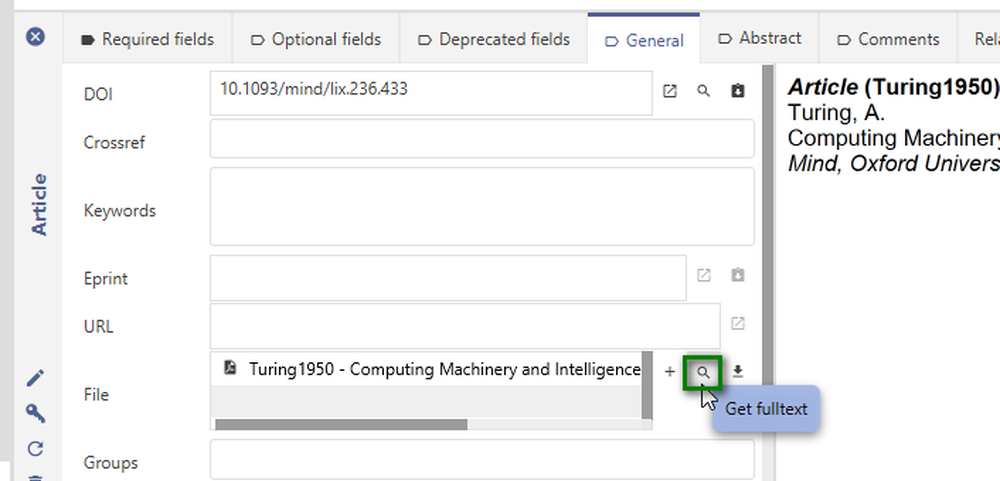Click the pencil icon in left sidebar
Viewport: 1000px width, 481px height.
[x=36, y=378]
